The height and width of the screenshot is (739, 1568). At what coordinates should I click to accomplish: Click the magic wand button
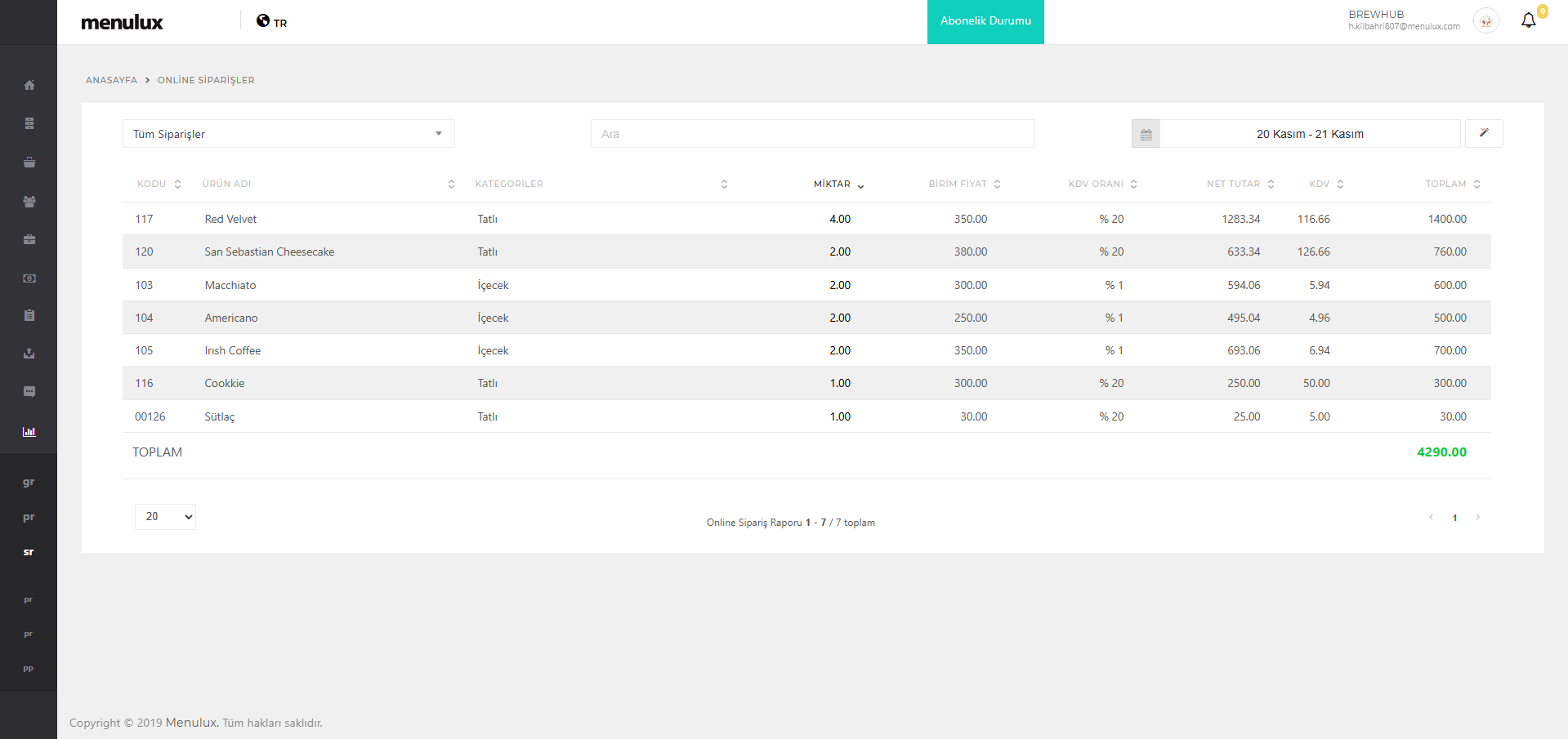1483,133
